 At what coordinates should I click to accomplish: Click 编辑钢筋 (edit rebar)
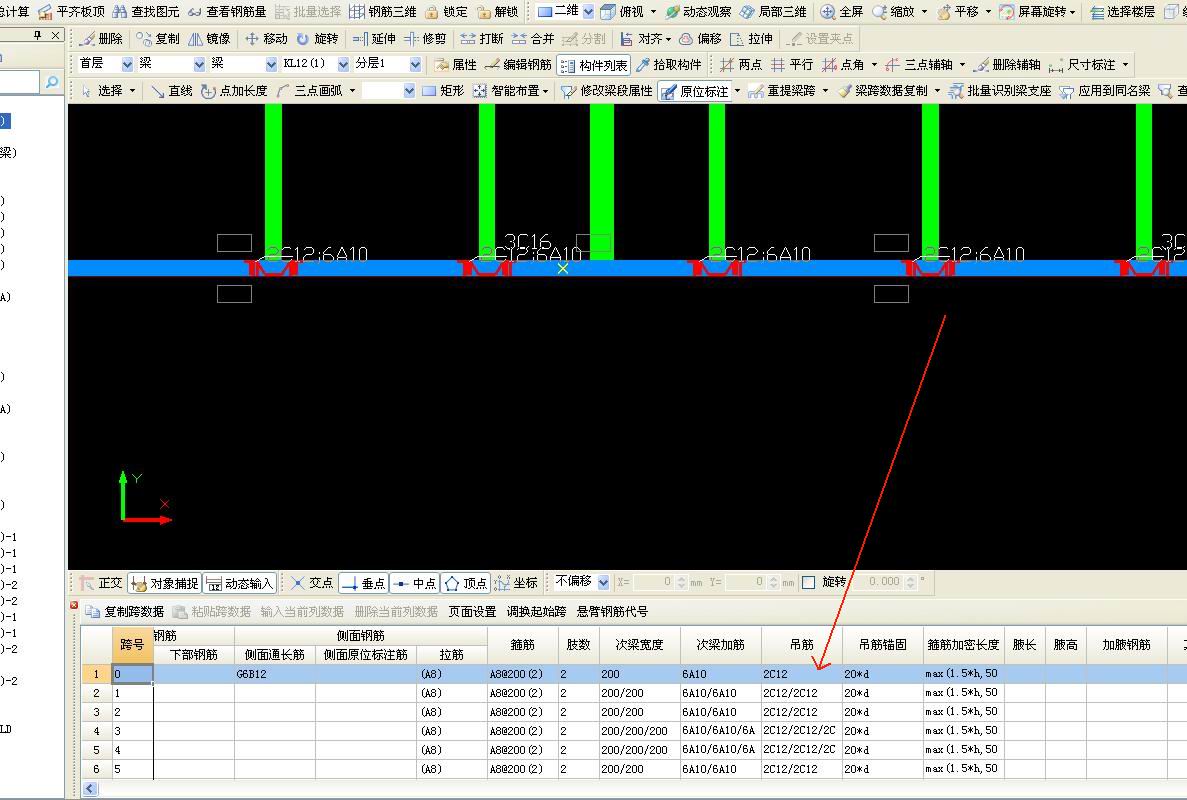518,65
